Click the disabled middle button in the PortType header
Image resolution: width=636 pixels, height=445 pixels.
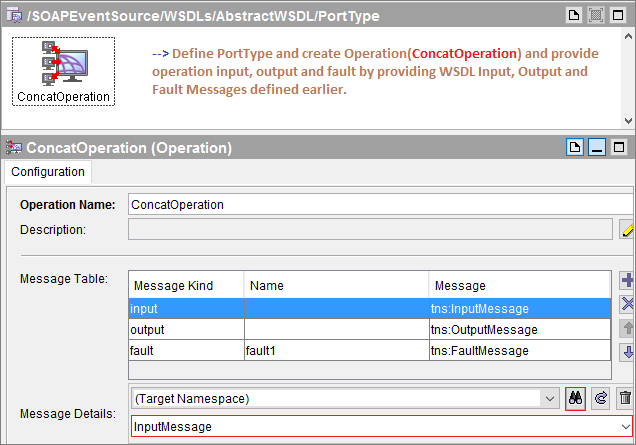596,15
